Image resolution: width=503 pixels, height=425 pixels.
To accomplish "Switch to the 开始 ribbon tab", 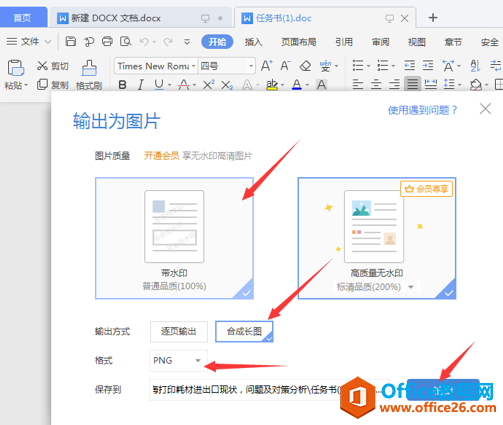I will point(217,42).
